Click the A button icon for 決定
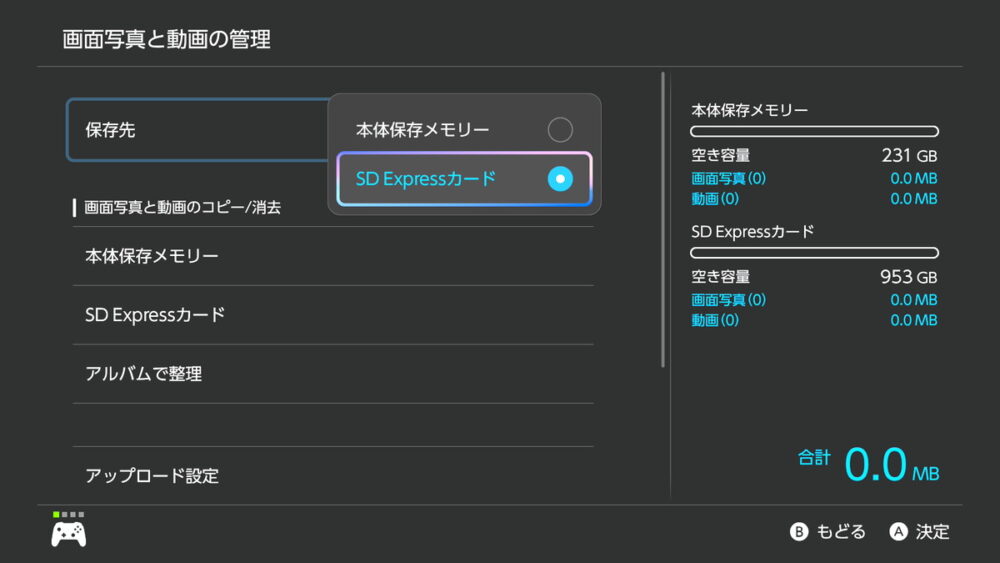 tap(898, 532)
